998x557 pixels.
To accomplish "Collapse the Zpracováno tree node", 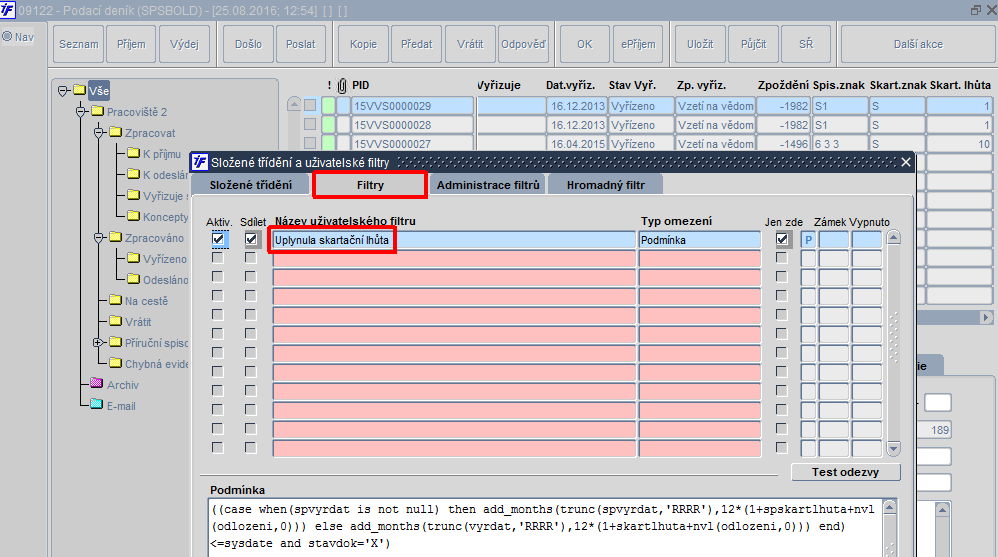I will [x=99, y=238].
